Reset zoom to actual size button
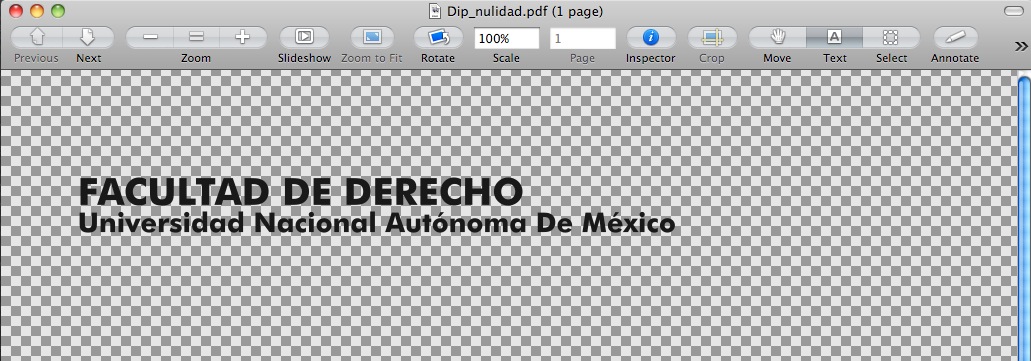The image size is (1031, 361). pyautogui.click(x=196, y=37)
